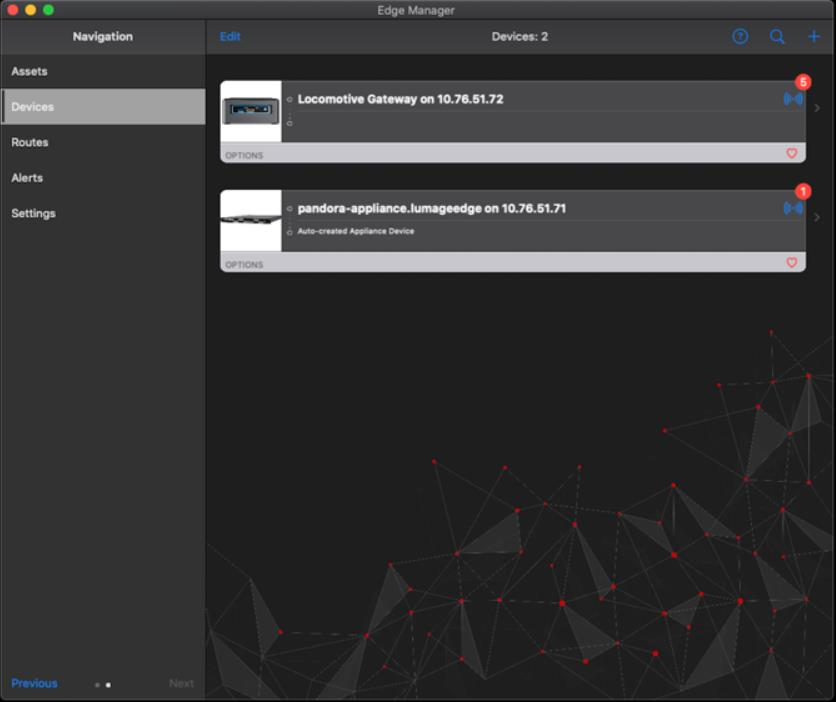Open Settings from the sidebar

click(x=34, y=214)
